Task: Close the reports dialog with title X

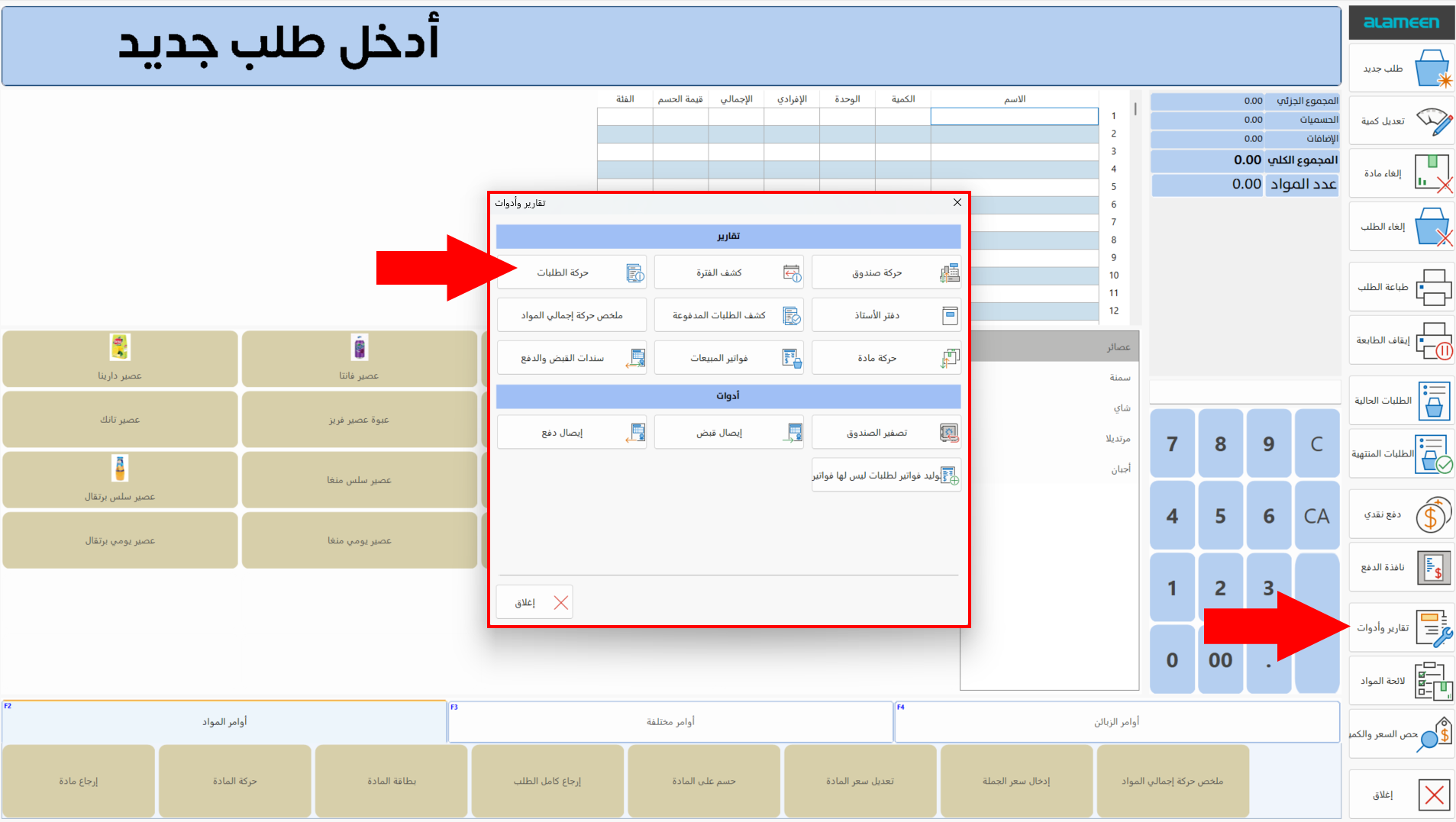Action: coord(957,203)
